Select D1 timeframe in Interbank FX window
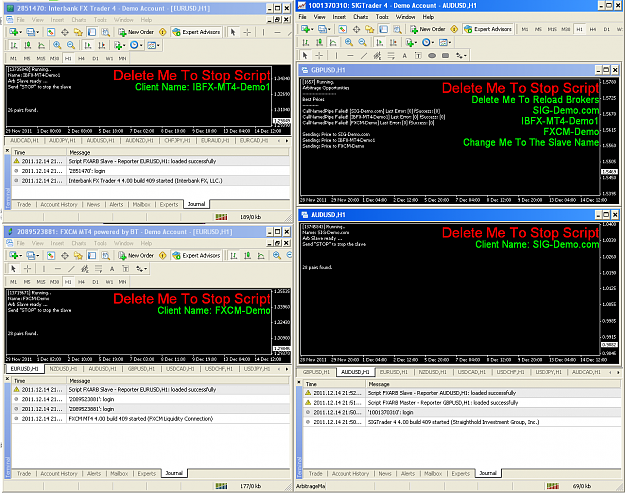Viewport: 625px width, 493px height. point(95,58)
